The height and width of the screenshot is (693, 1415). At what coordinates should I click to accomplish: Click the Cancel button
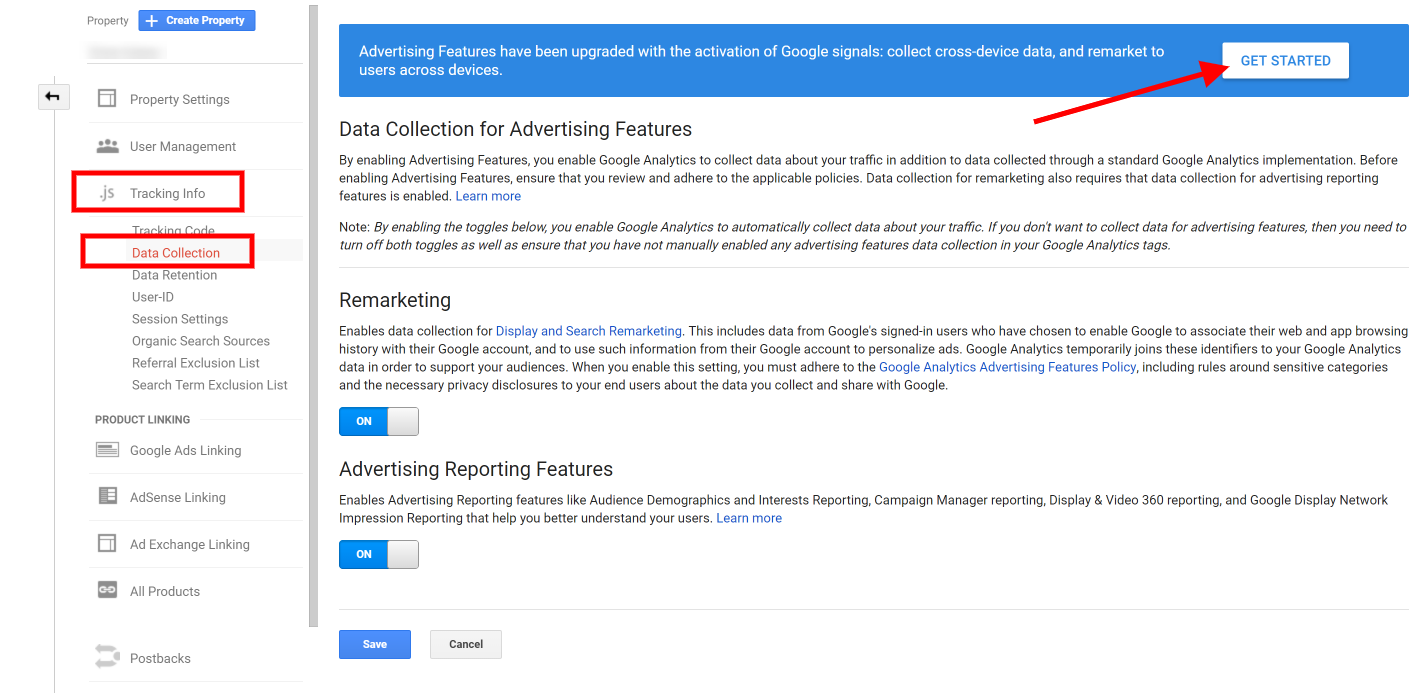466,644
